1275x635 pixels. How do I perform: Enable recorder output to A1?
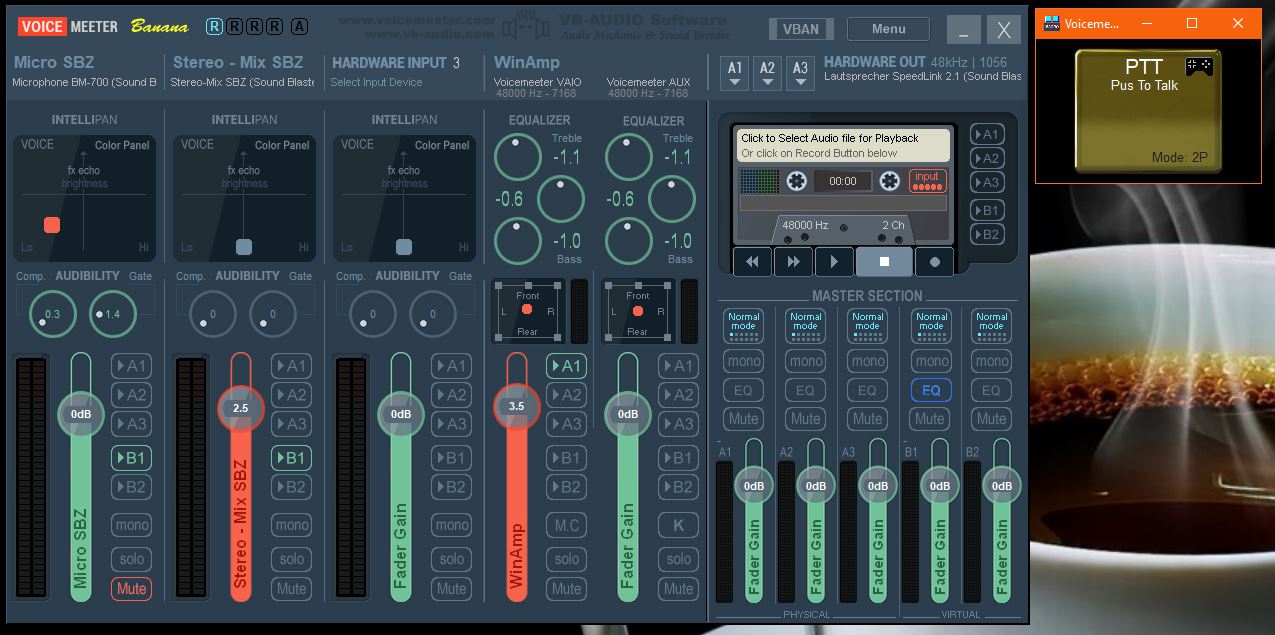tap(987, 134)
